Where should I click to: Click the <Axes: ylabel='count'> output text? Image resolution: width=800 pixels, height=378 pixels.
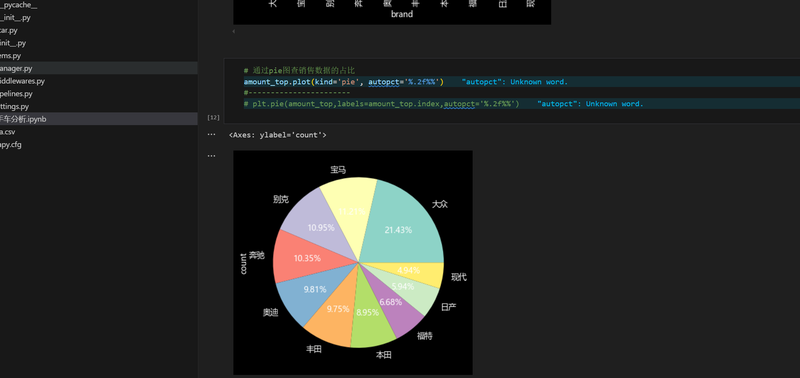click(x=278, y=135)
